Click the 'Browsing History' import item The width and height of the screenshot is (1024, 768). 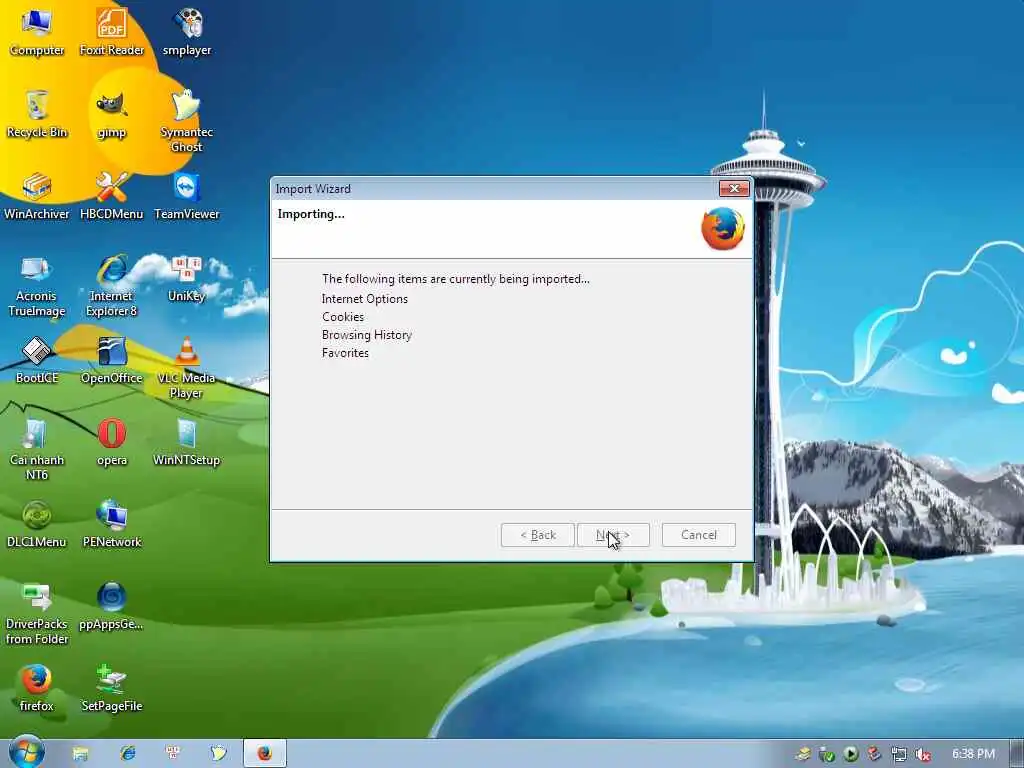point(366,335)
